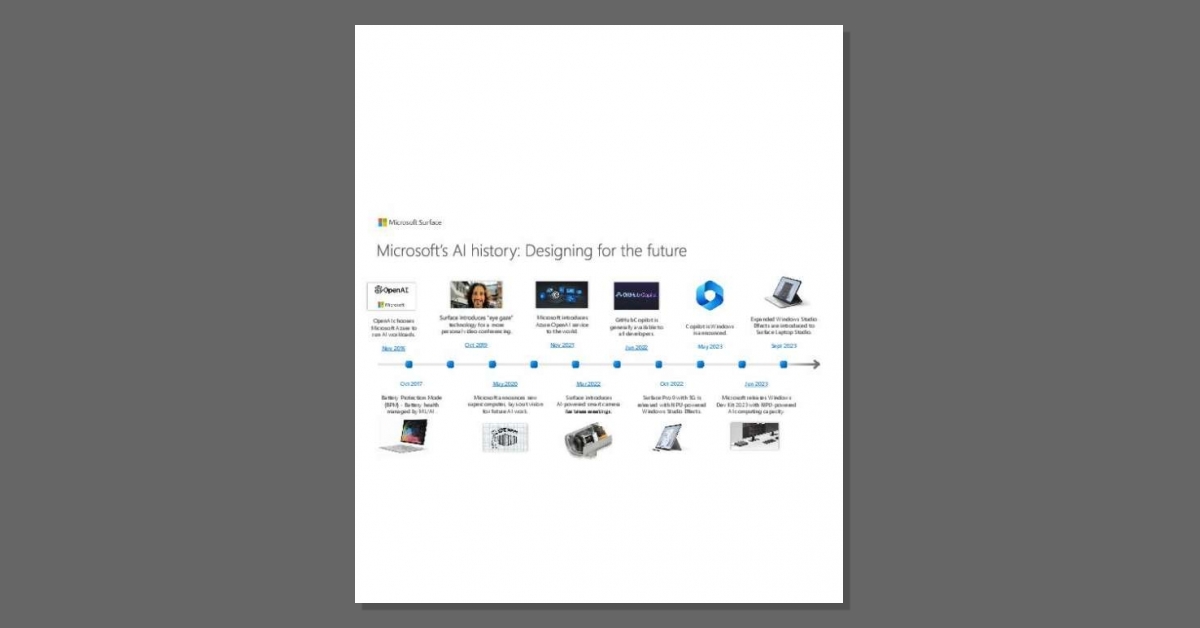Image resolution: width=1200 pixels, height=628 pixels.
Task: Click the Expanded Windows Studio Effects text
Action: 783,324
